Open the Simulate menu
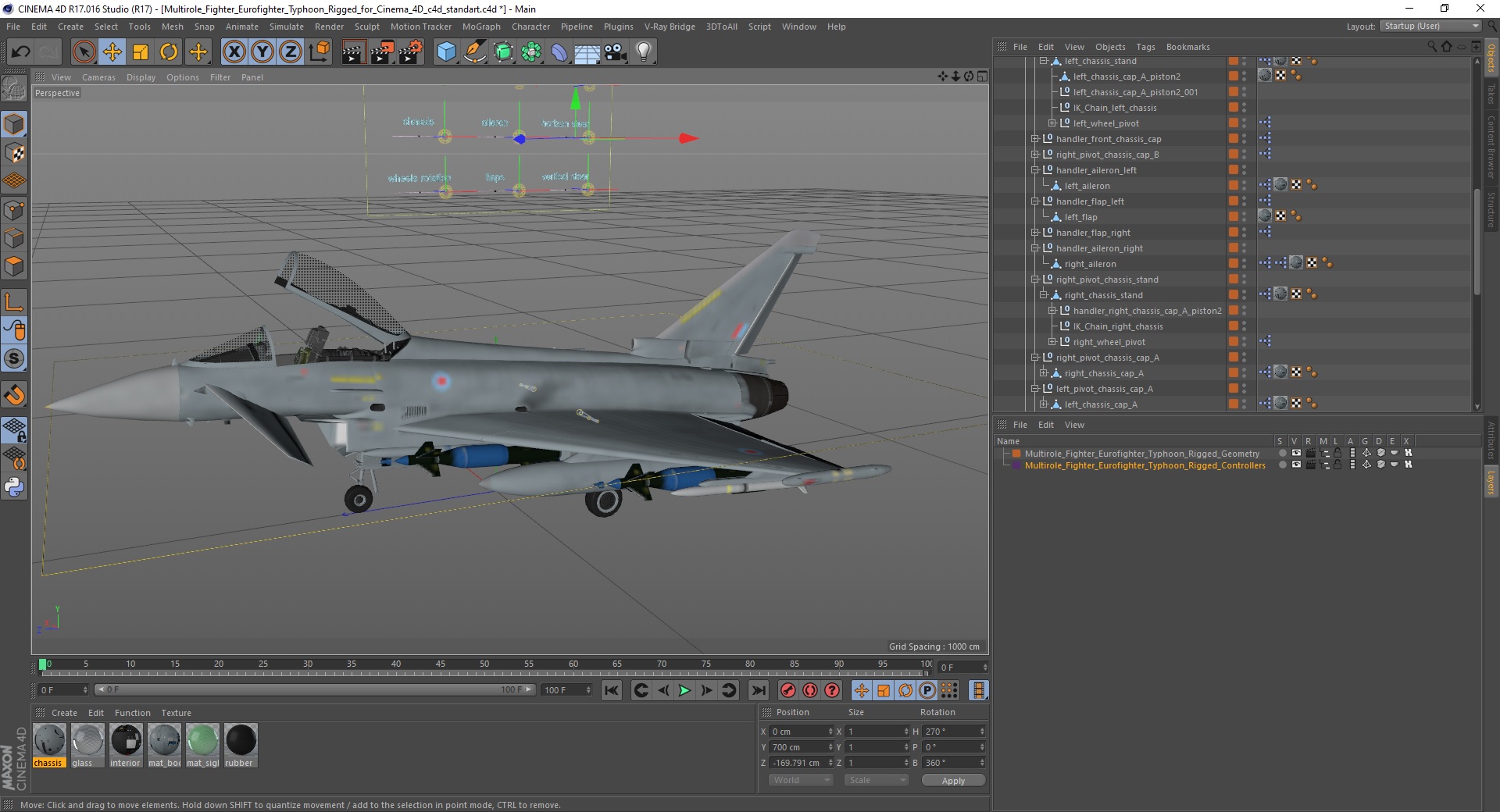Image resolution: width=1500 pixels, height=812 pixels. 286,27
